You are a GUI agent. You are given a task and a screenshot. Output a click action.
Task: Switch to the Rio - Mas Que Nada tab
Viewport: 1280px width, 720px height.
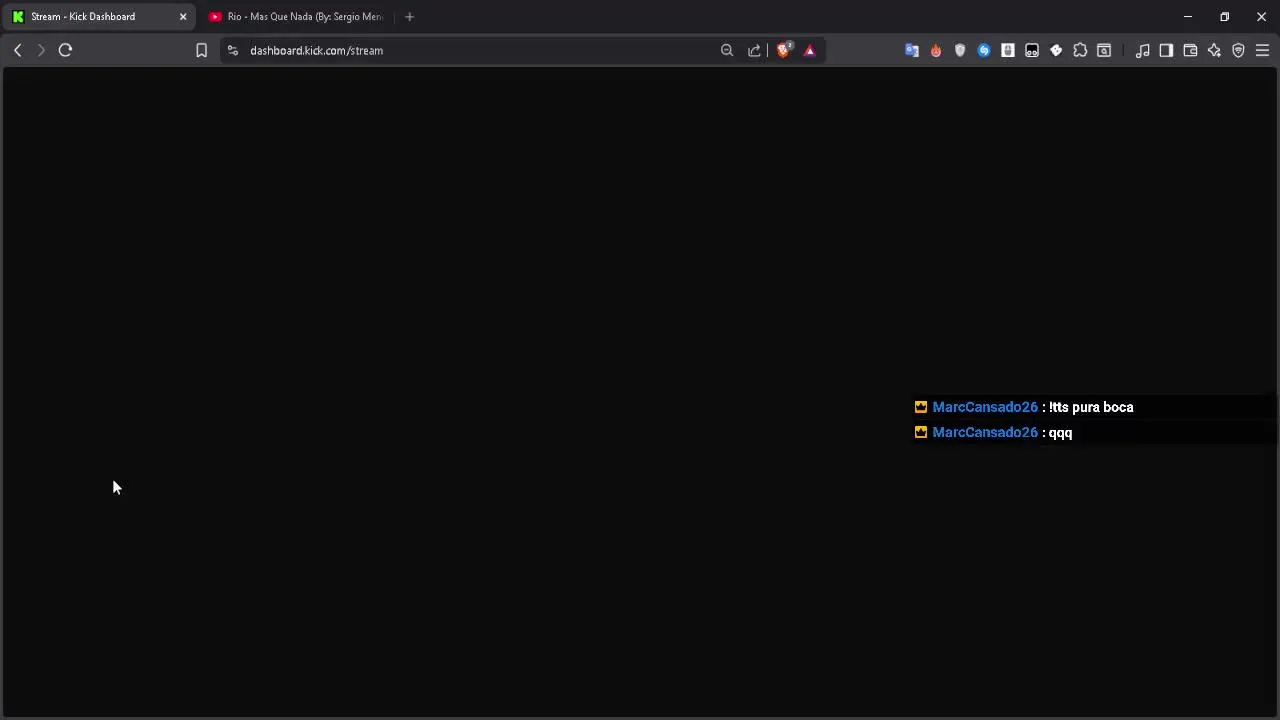296,17
